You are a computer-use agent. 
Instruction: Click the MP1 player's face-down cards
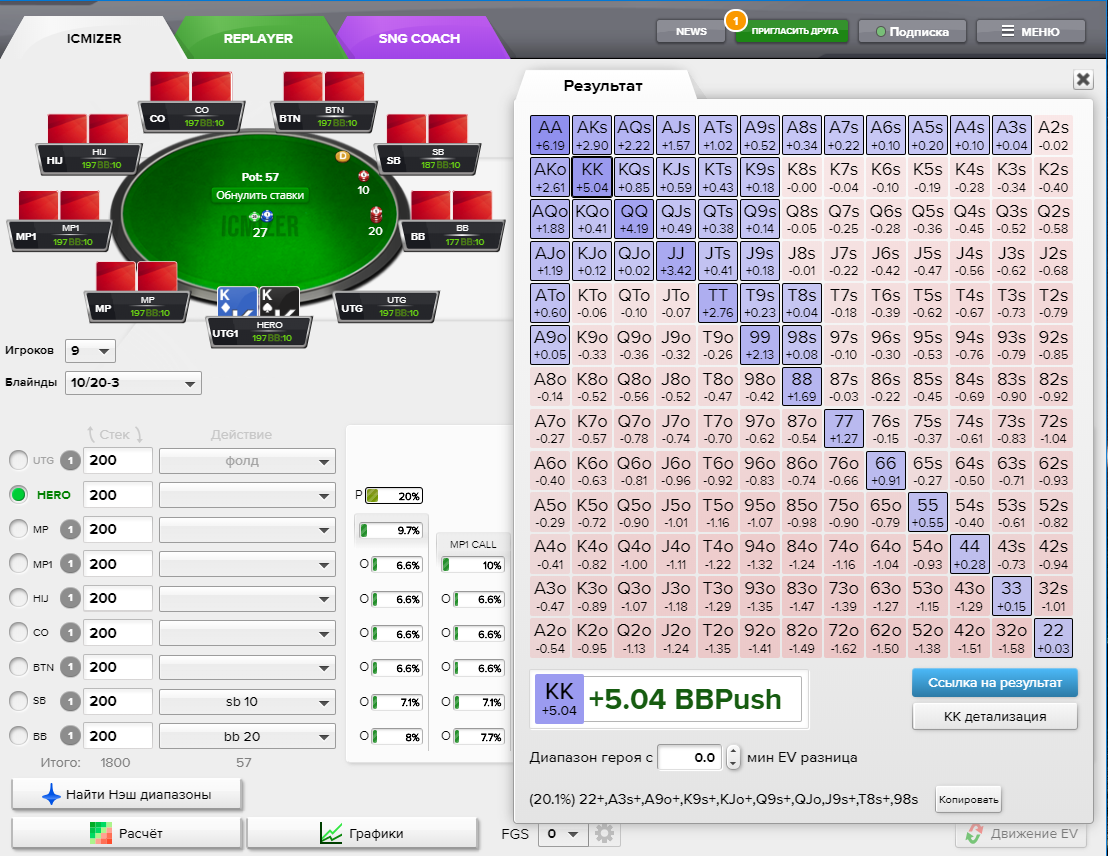(59, 206)
